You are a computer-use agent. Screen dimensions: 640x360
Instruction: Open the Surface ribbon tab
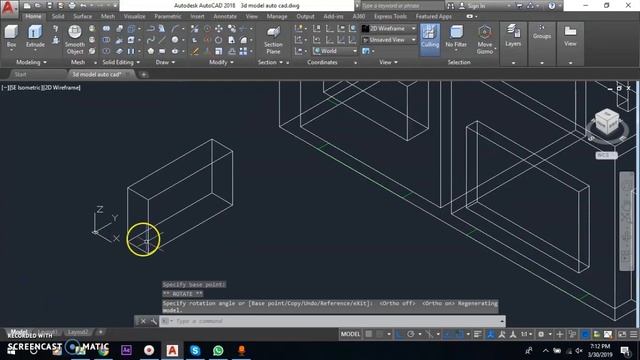82,16
